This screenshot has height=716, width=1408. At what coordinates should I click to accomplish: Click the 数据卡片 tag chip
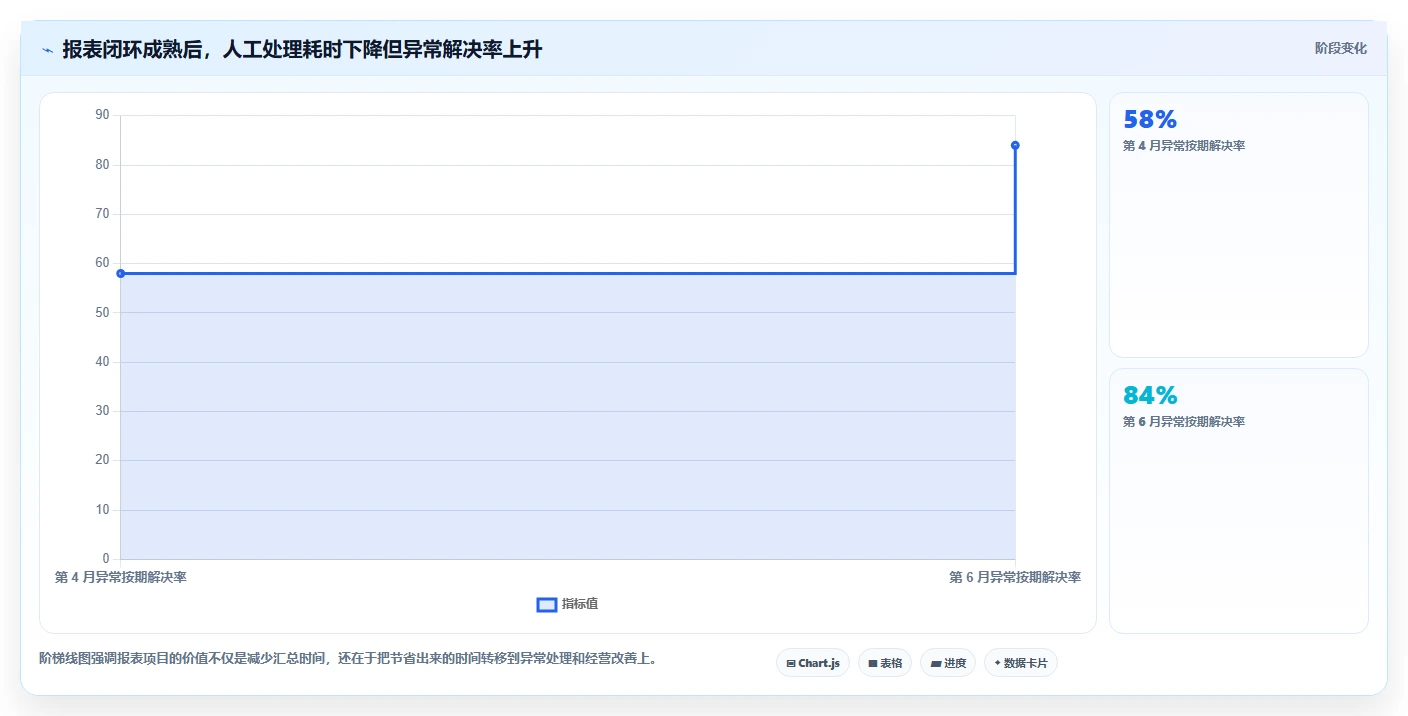[x=1021, y=663]
